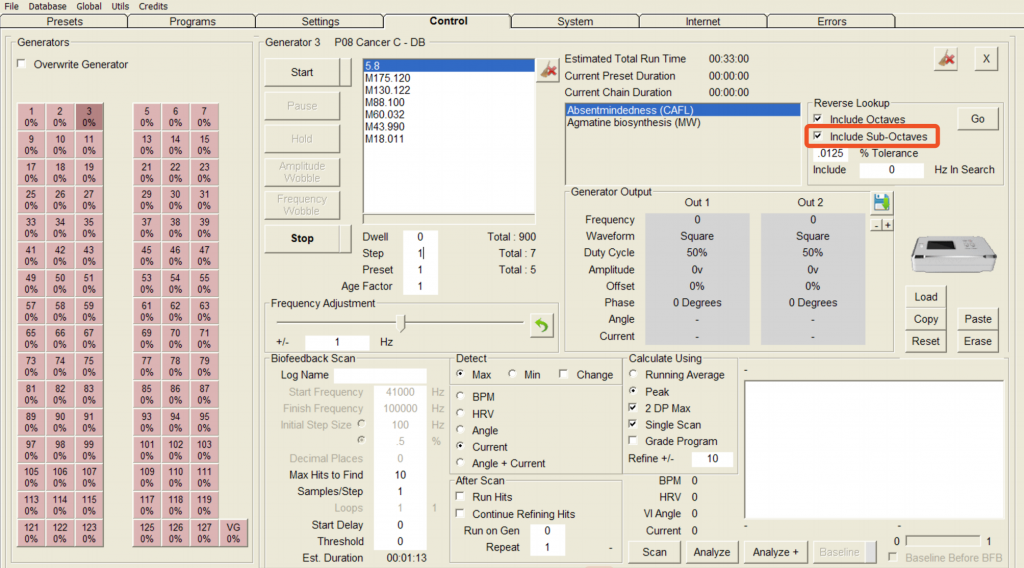Select the M175.120 entry in the program list
The image size is (1024, 568).
click(x=388, y=78)
